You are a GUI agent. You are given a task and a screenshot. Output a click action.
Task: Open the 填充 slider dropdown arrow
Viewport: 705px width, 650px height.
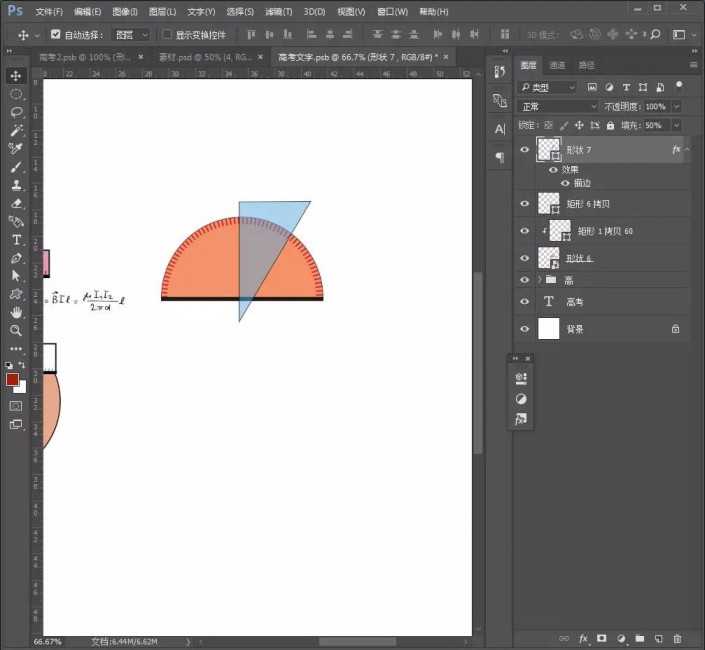pyautogui.click(x=676, y=125)
